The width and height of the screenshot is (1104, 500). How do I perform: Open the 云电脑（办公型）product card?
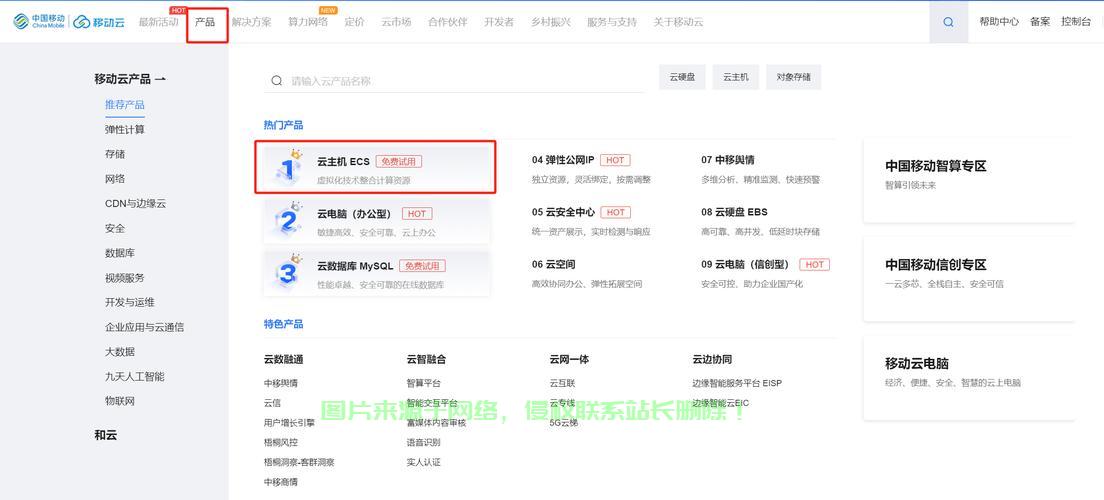click(x=377, y=220)
